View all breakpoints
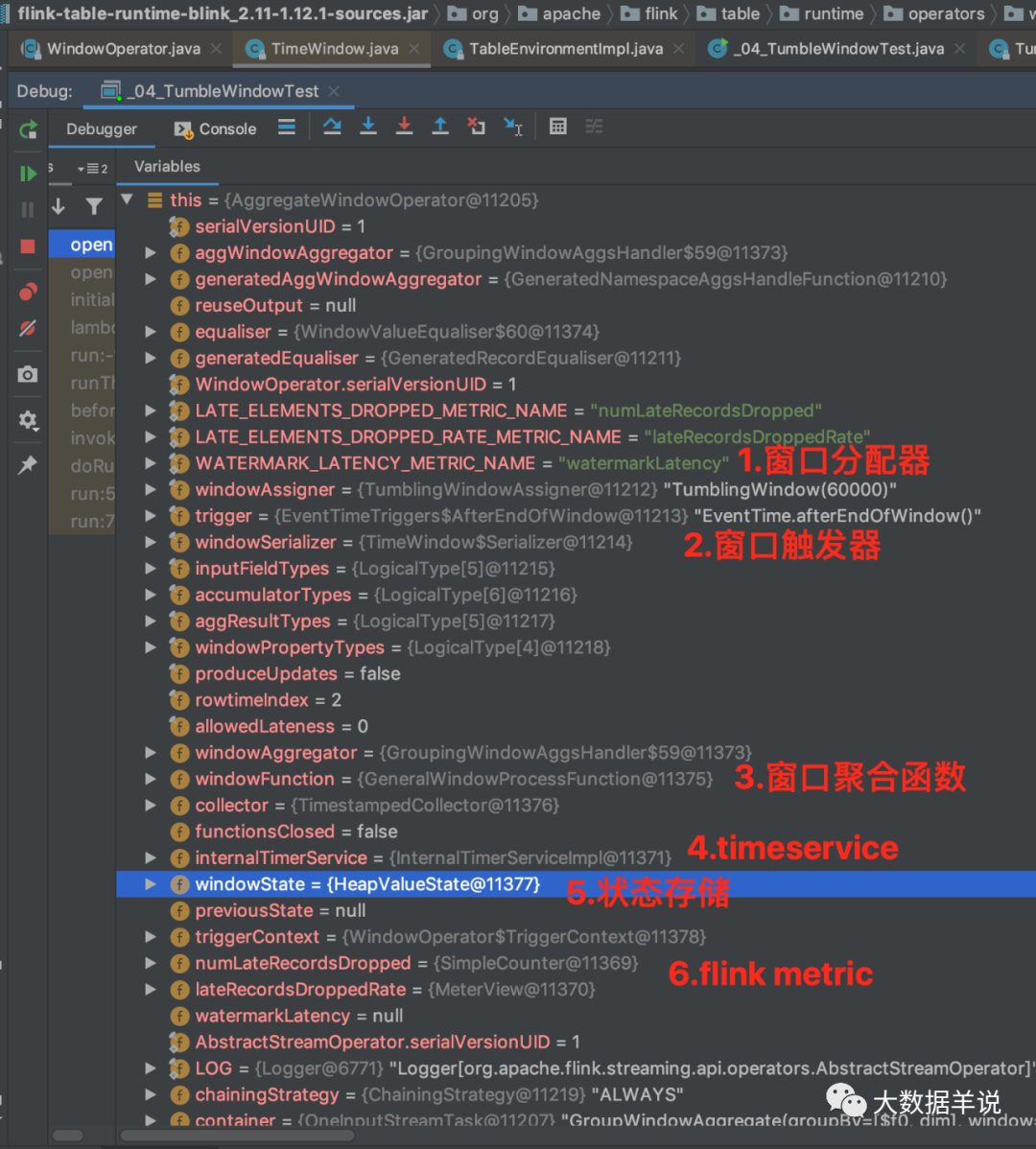 tap(27, 292)
